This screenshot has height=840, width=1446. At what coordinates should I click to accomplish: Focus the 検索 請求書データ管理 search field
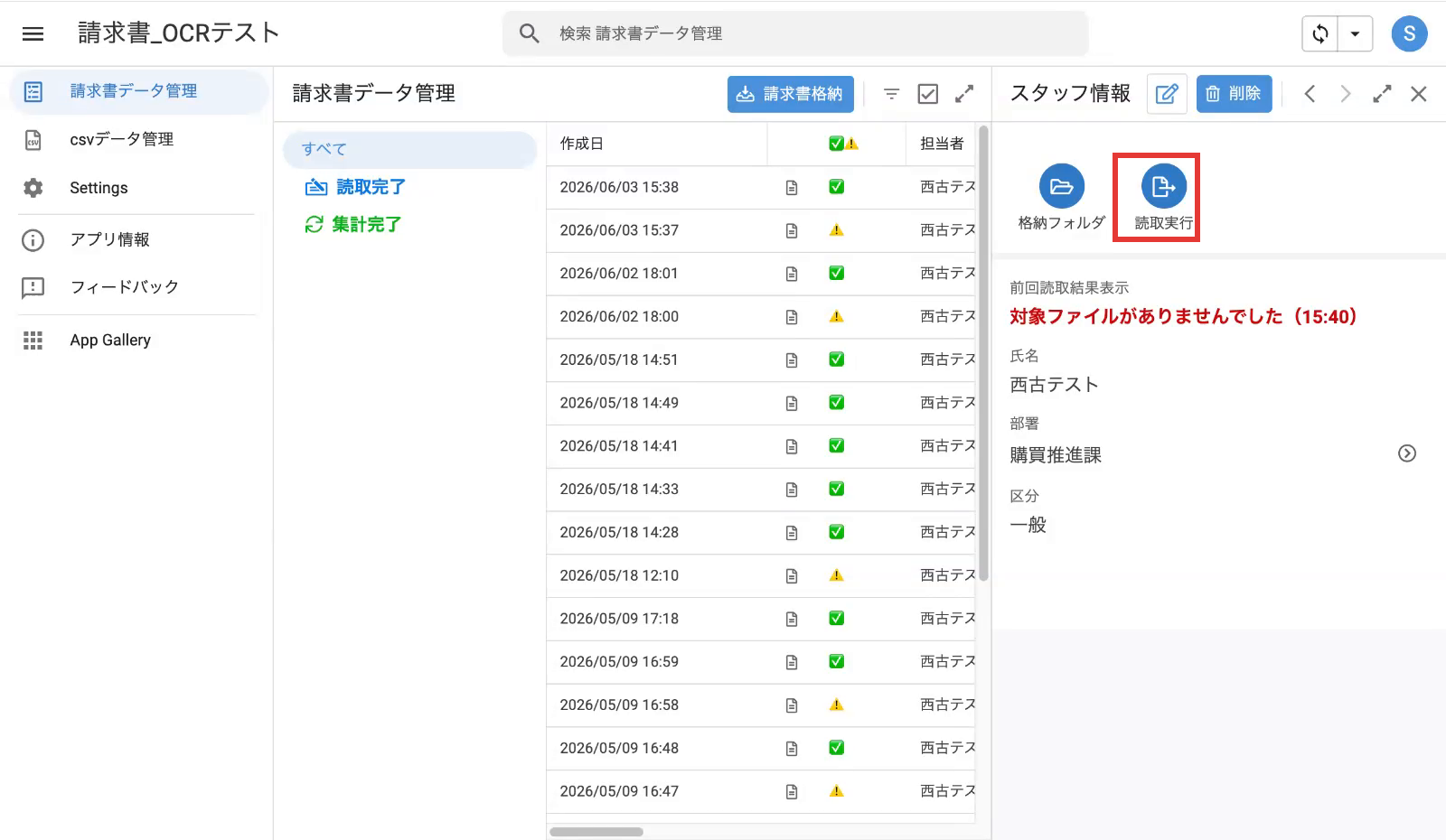click(795, 33)
